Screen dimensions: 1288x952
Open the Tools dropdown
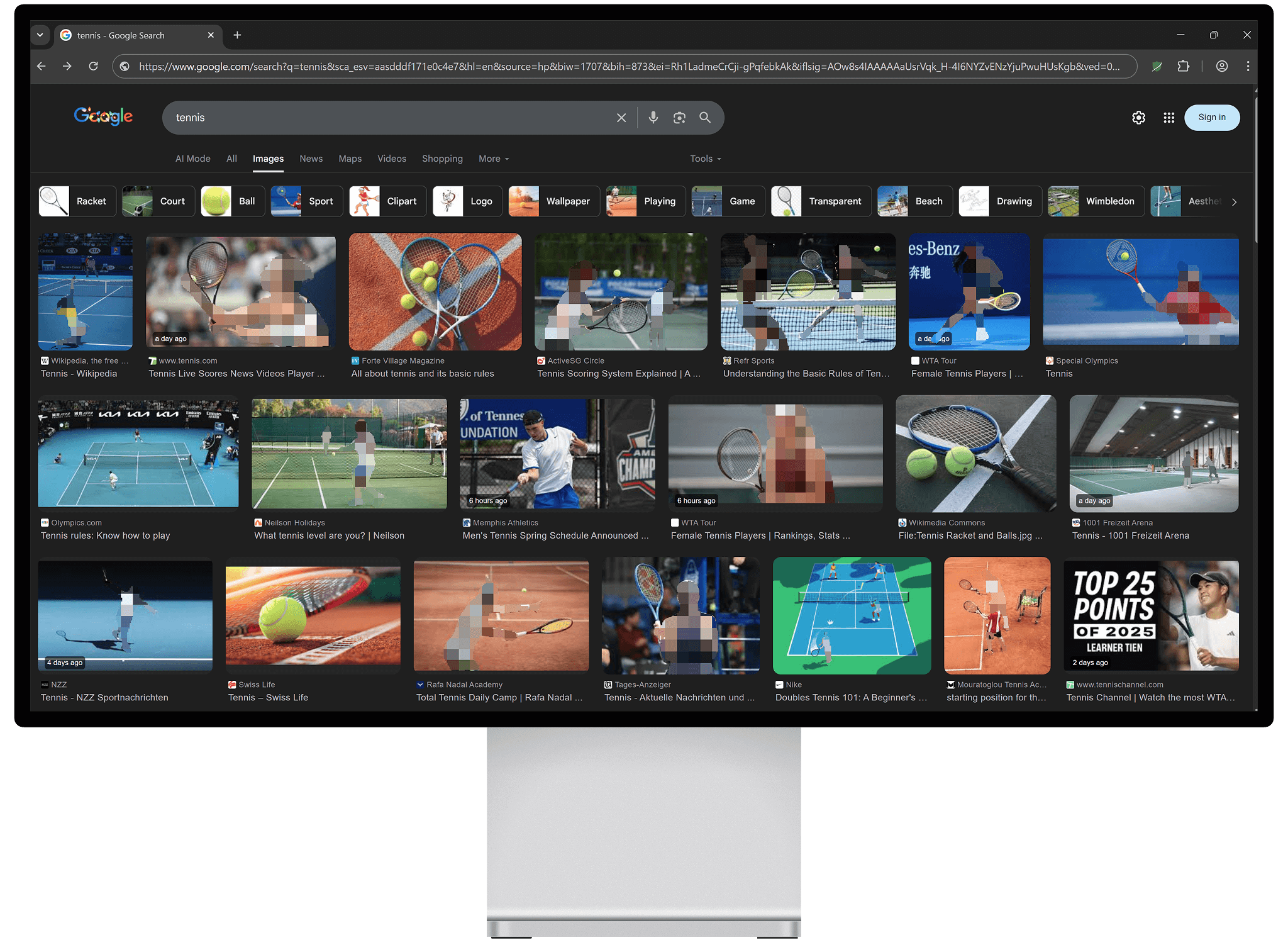click(x=705, y=159)
